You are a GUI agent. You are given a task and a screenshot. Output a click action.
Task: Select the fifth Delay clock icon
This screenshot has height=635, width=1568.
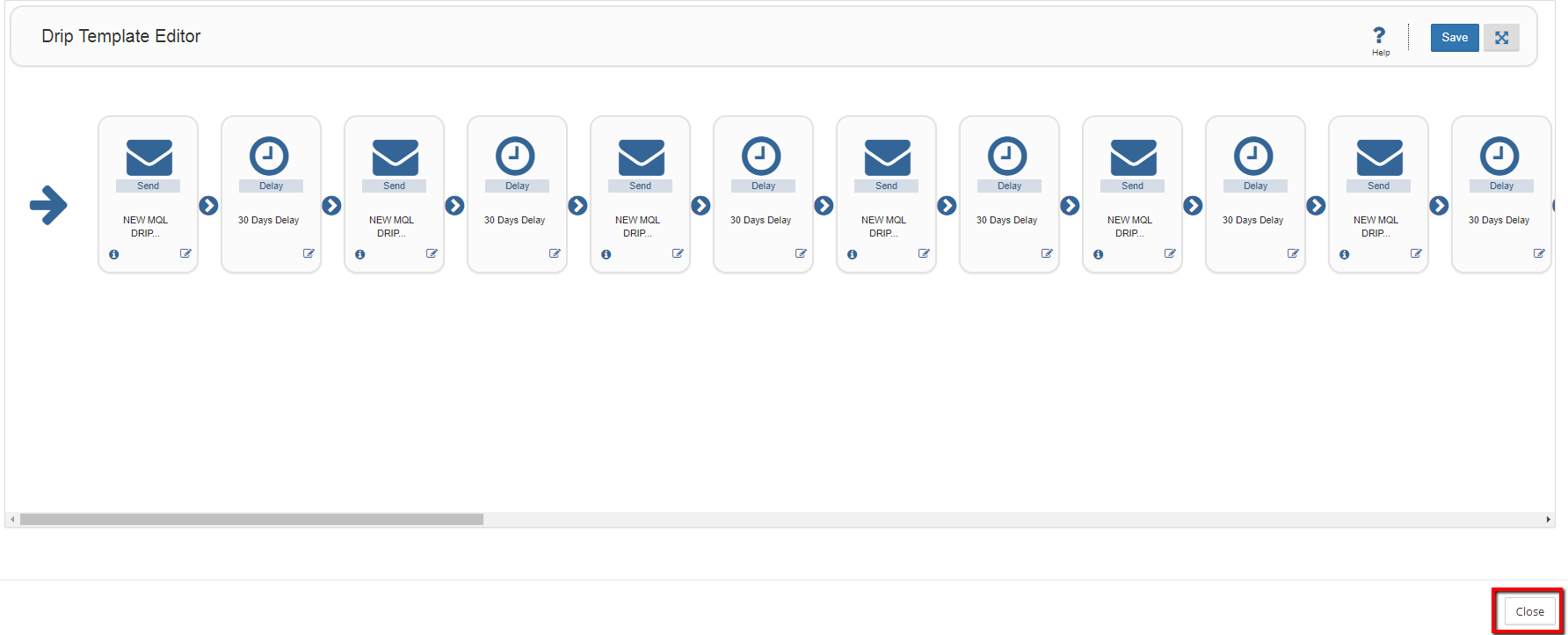(x=1253, y=157)
